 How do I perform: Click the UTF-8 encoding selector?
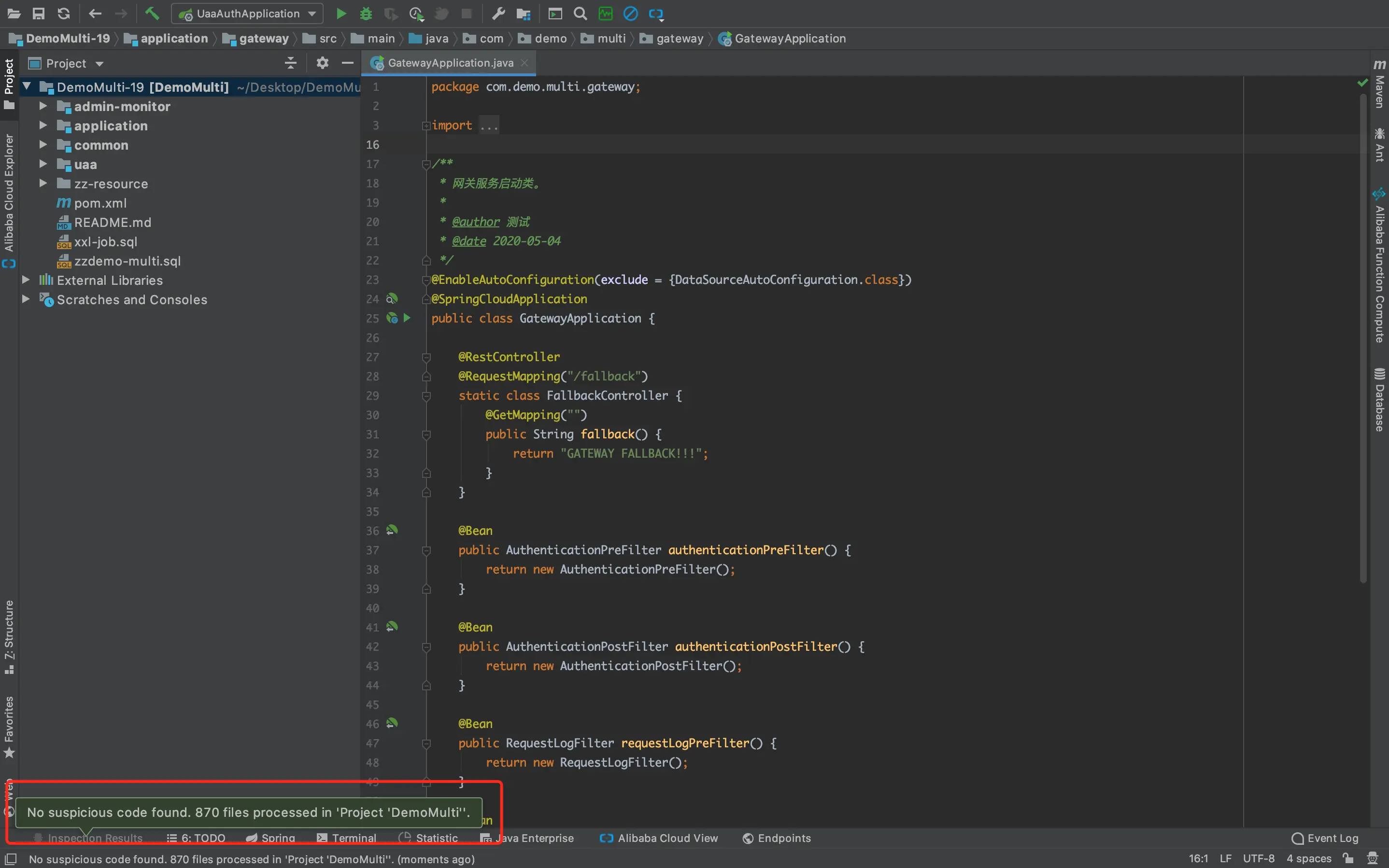tap(1258, 859)
